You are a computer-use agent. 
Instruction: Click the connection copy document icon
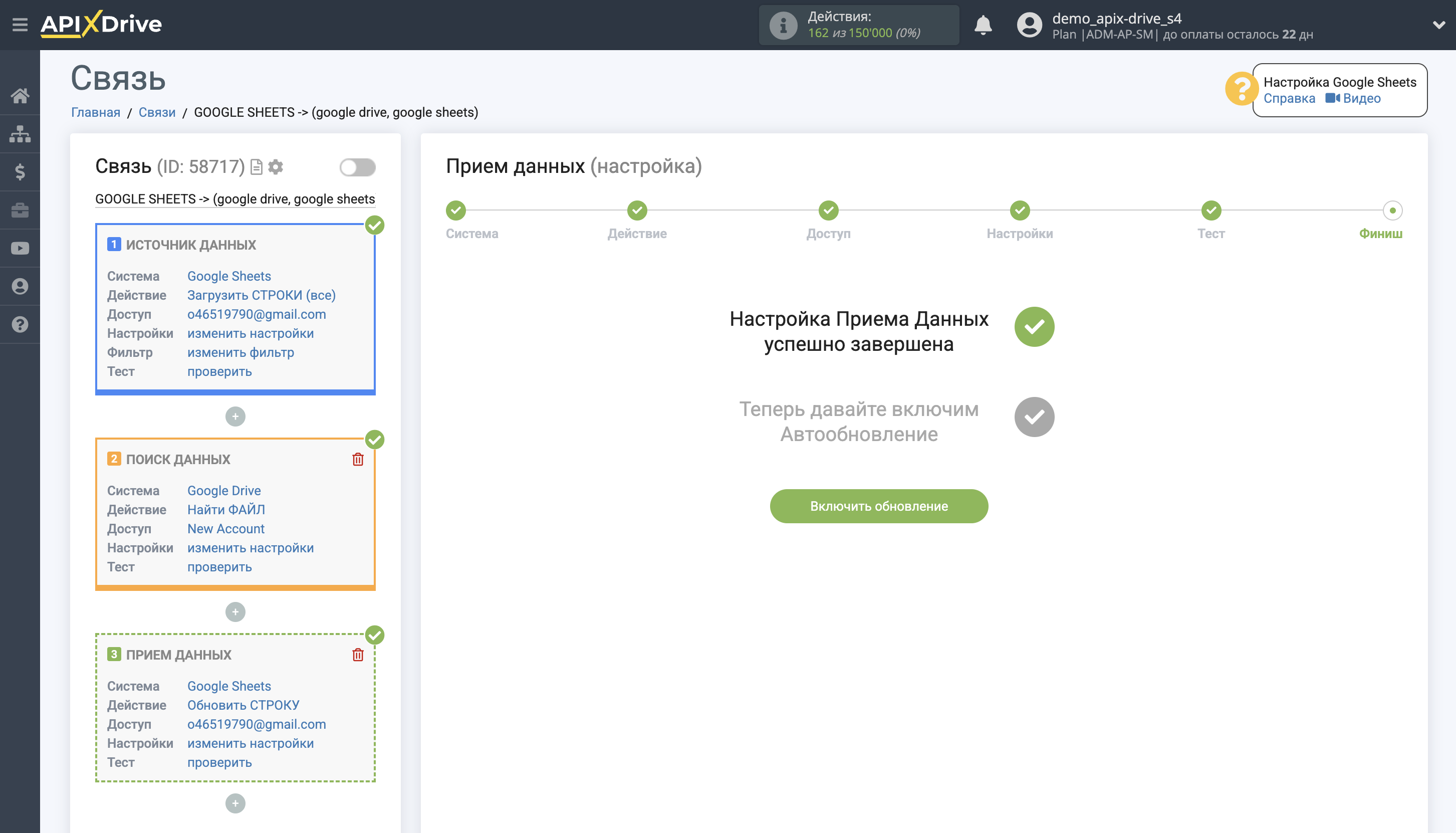tap(257, 167)
